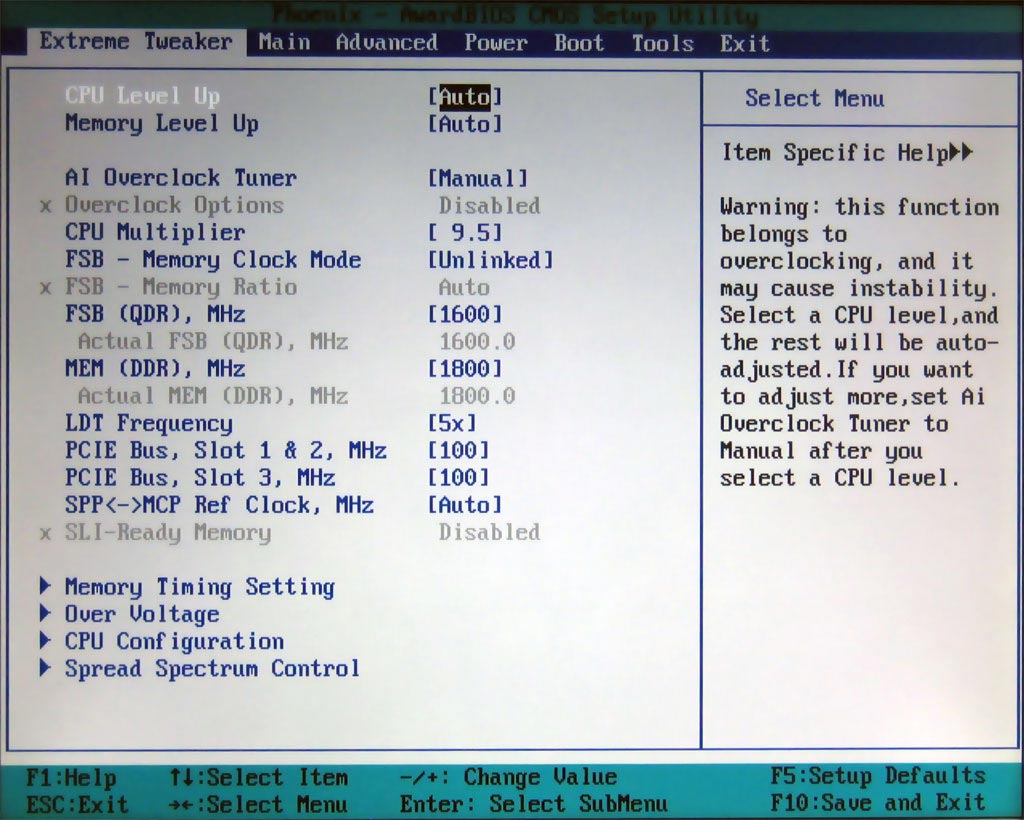This screenshot has height=820, width=1024.
Task: Click the Memory Level Up label
Action: (162, 123)
